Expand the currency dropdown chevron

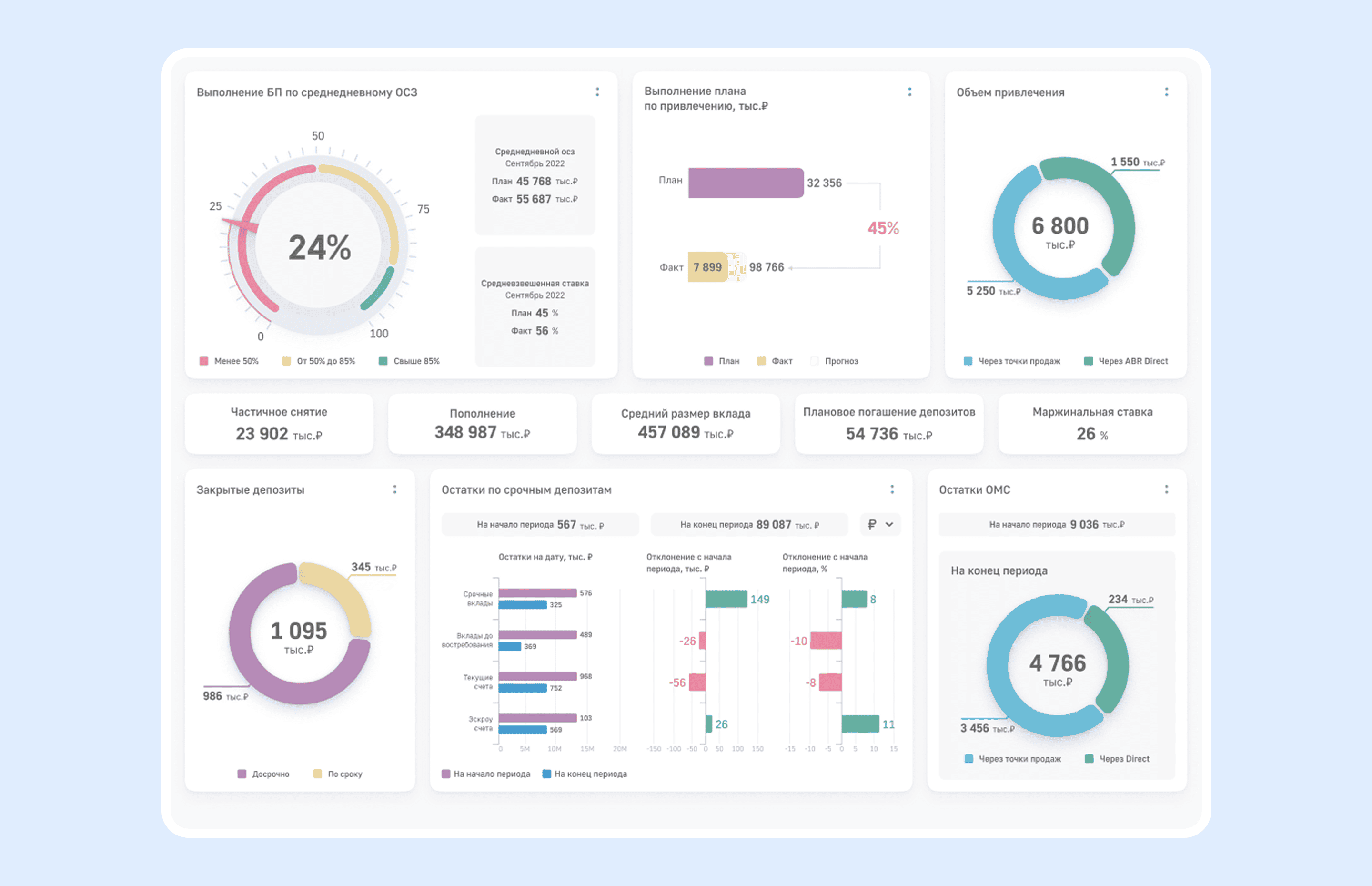(x=889, y=525)
